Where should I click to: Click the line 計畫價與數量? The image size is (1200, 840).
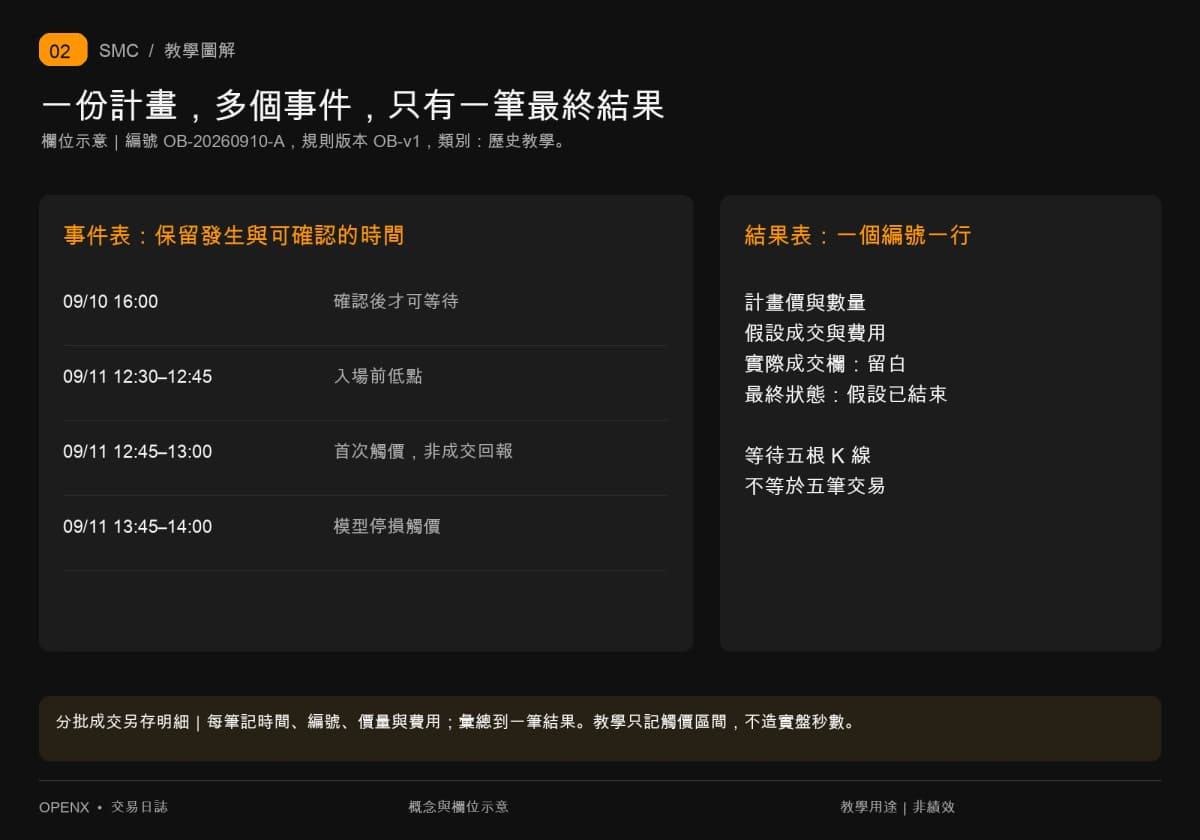coord(805,302)
